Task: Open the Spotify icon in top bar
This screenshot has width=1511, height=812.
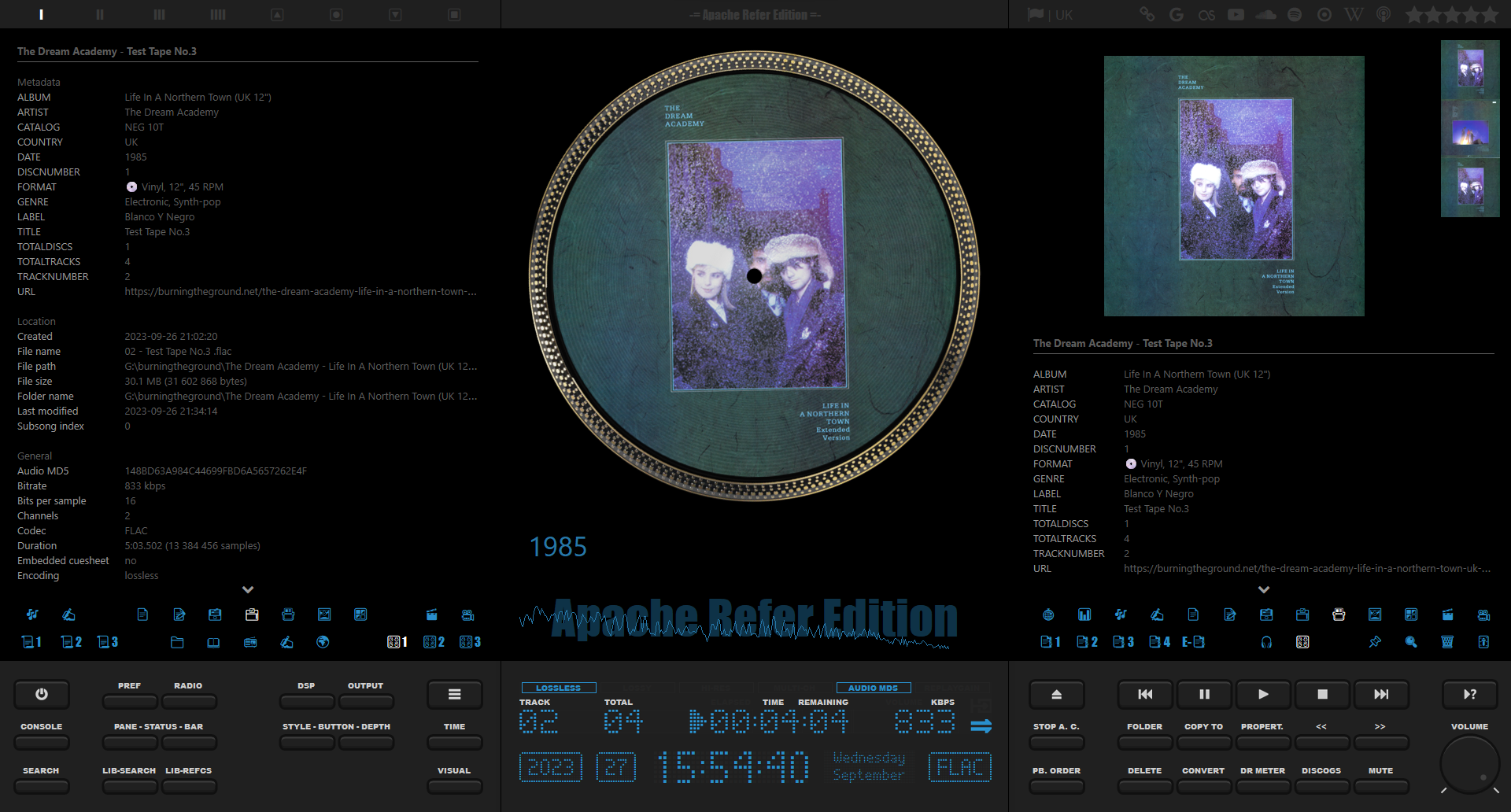Action: click(1295, 14)
